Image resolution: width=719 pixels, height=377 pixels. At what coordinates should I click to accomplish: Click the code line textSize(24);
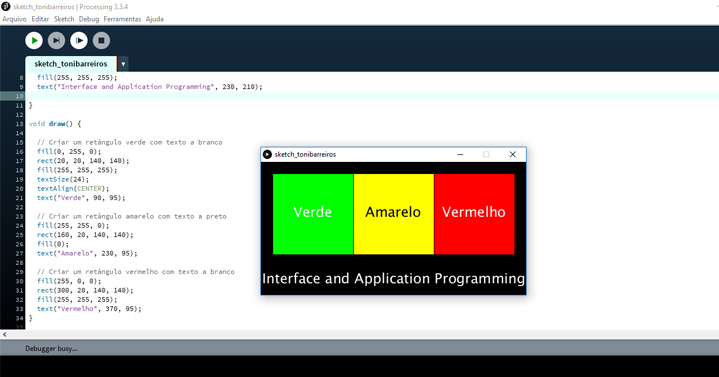pyautogui.click(x=63, y=179)
